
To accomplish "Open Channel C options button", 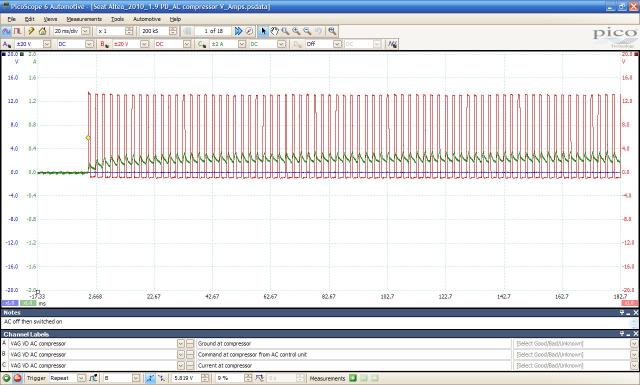I will [202, 44].
